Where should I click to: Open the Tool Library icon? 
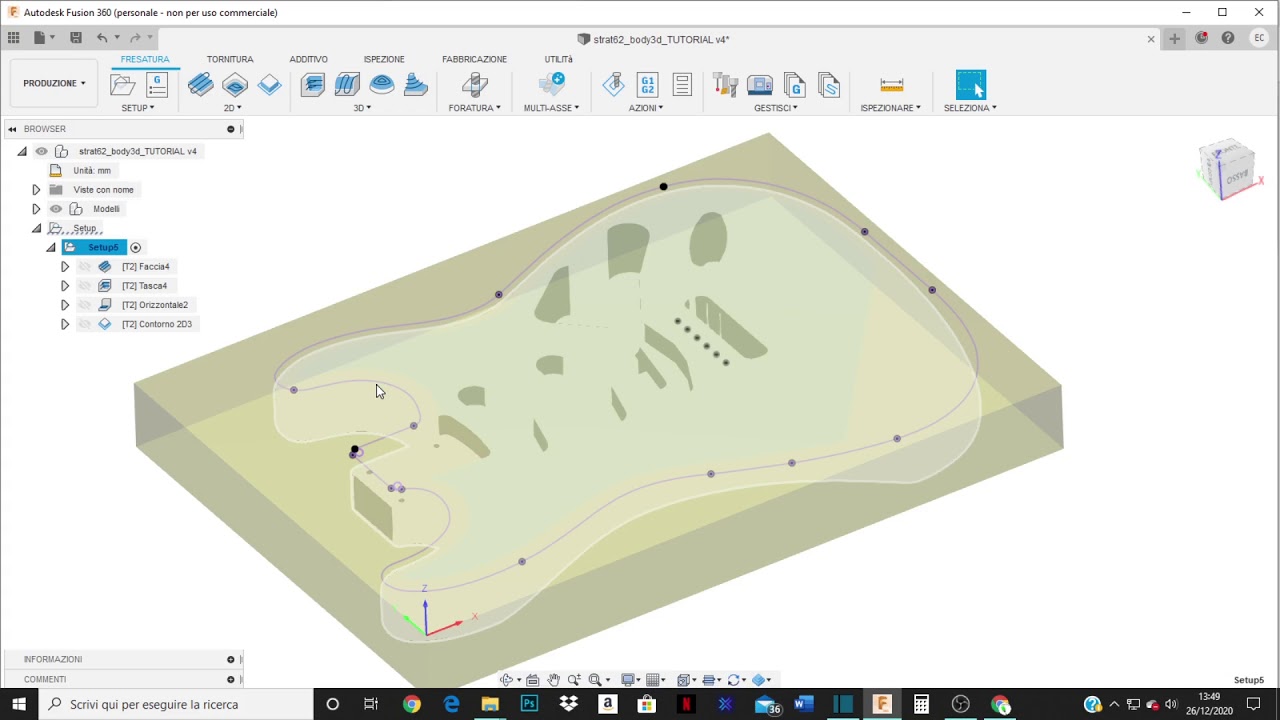click(x=726, y=85)
